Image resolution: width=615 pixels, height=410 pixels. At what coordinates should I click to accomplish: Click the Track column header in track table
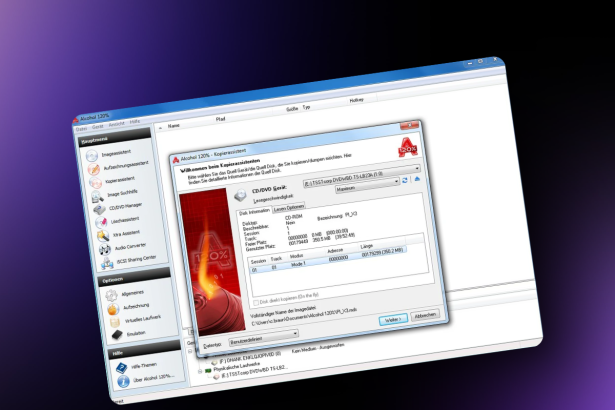(x=276, y=259)
